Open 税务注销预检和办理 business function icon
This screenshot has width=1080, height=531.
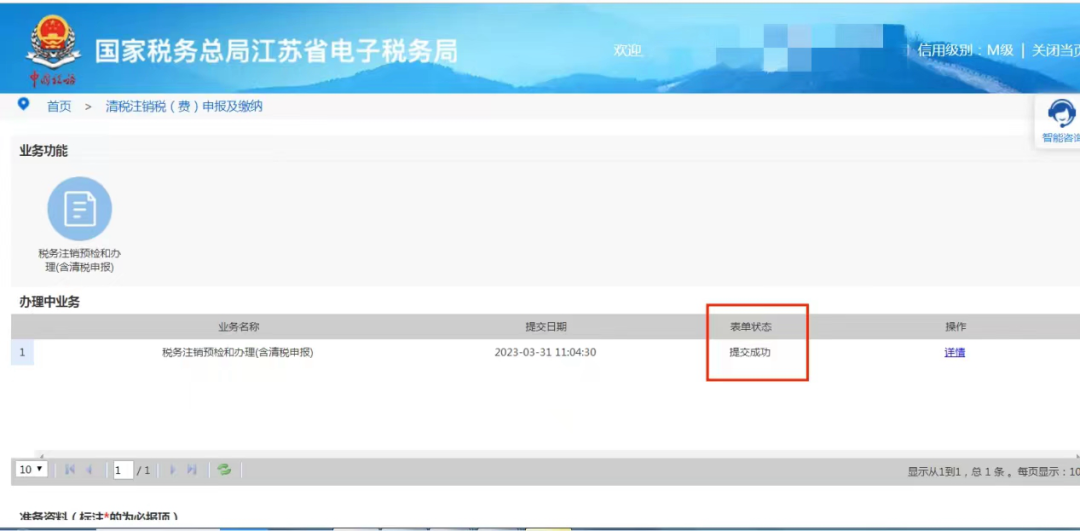(79, 209)
